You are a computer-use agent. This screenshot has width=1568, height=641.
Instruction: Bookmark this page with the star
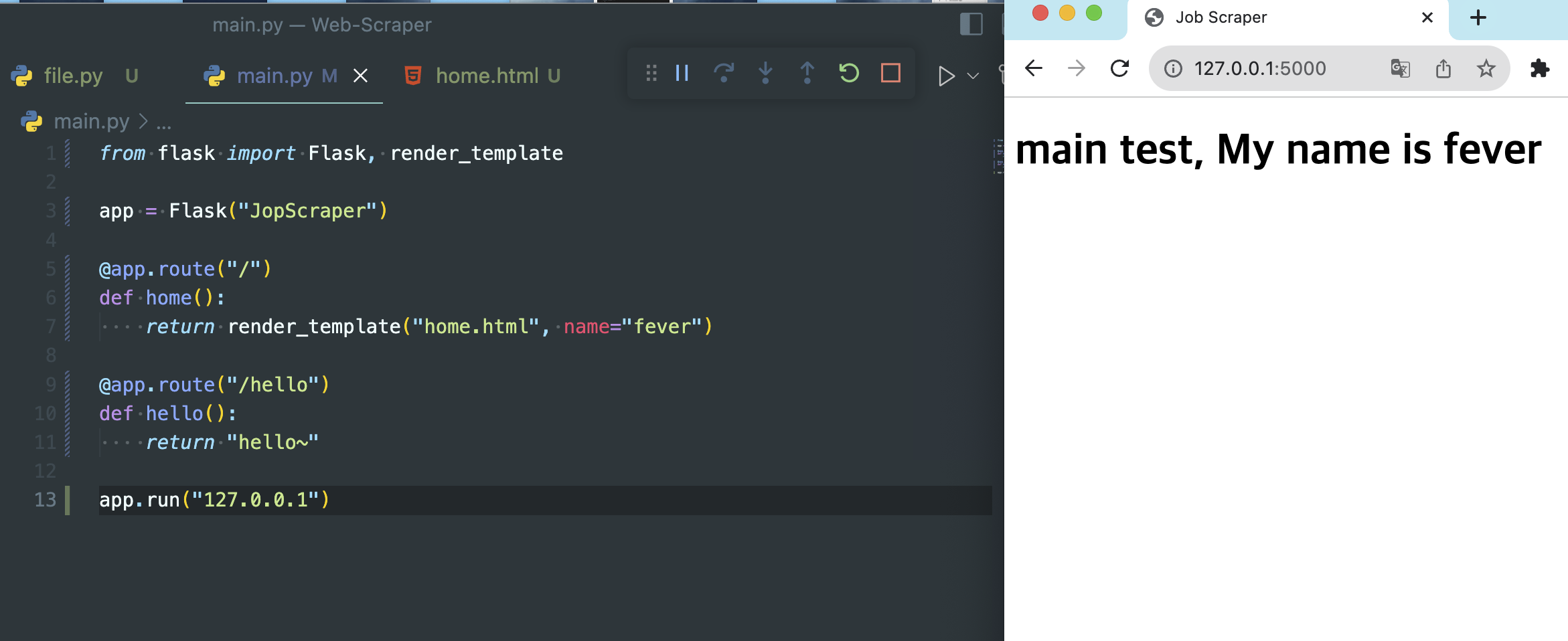(1486, 68)
